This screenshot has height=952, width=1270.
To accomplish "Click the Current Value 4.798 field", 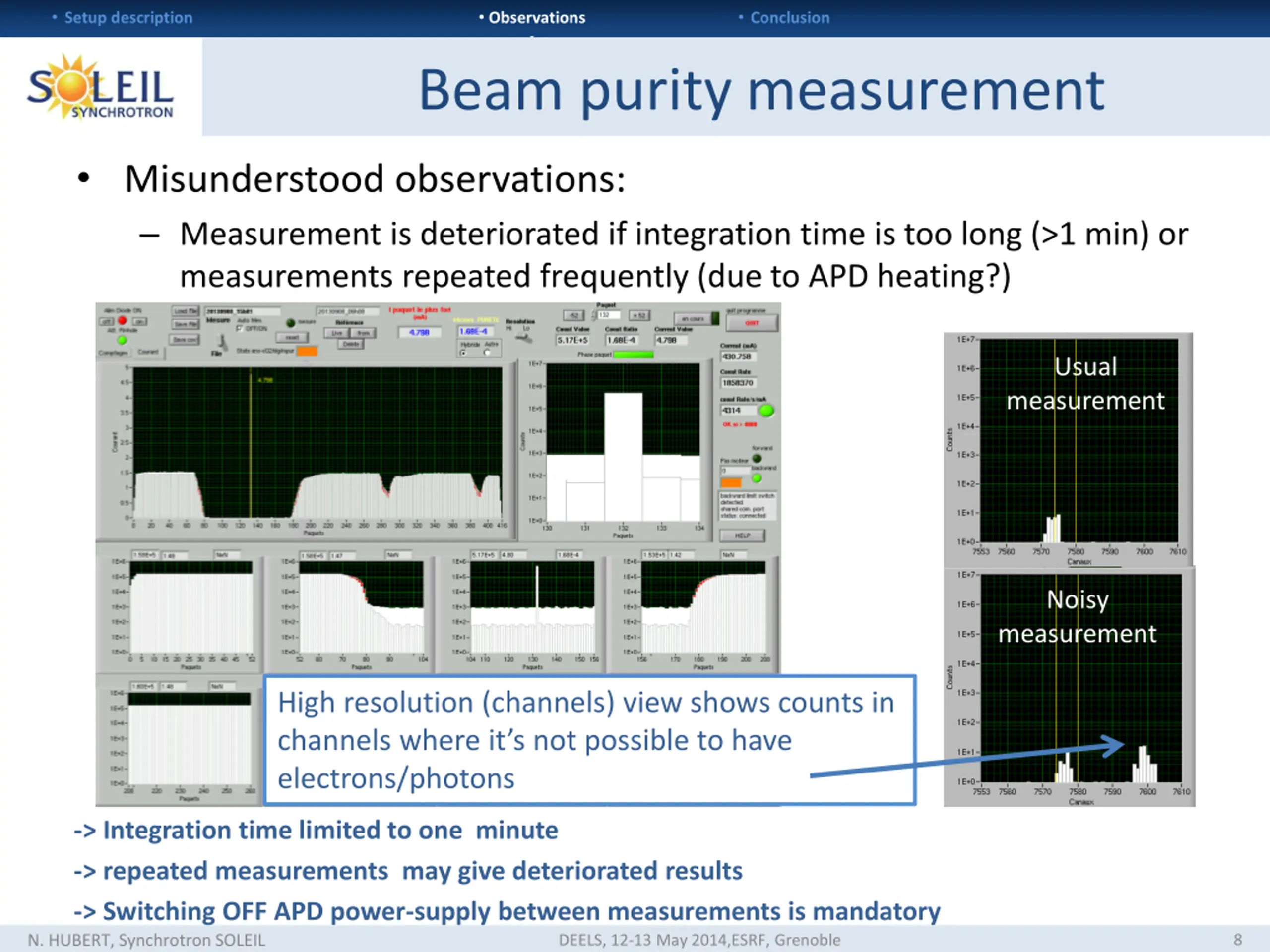I will [x=671, y=340].
